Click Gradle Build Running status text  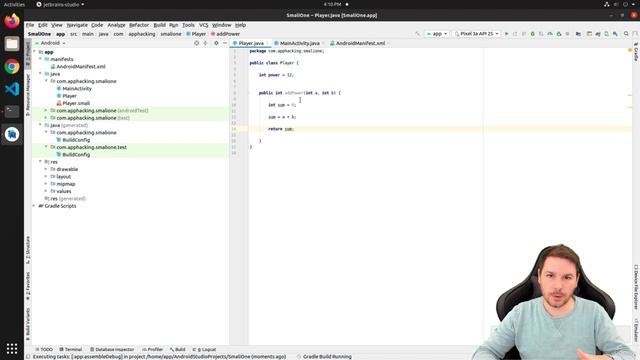pyautogui.click(x=327, y=357)
